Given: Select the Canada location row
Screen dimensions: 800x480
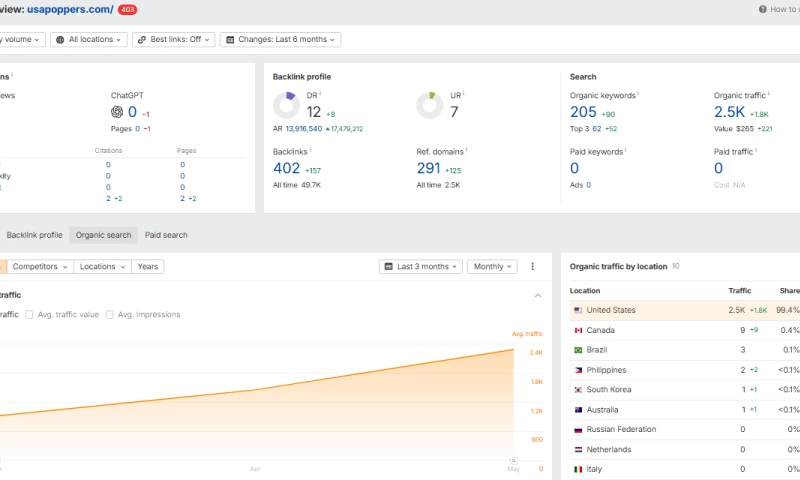Looking at the screenshot, I should click(x=685, y=331).
